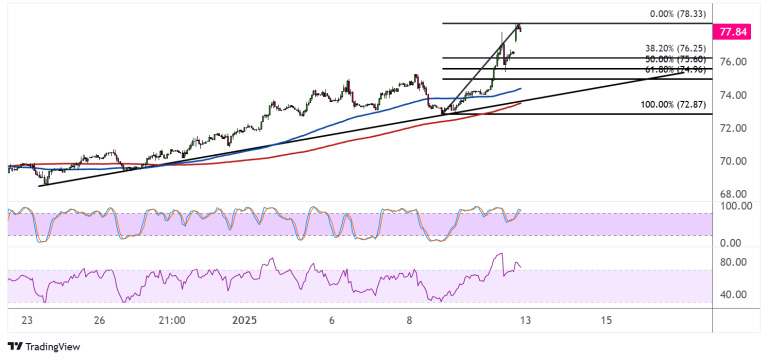This screenshot has height=360, width=768.
Task: Click the date label 23 on time axis
Action: pyautogui.click(x=27, y=321)
